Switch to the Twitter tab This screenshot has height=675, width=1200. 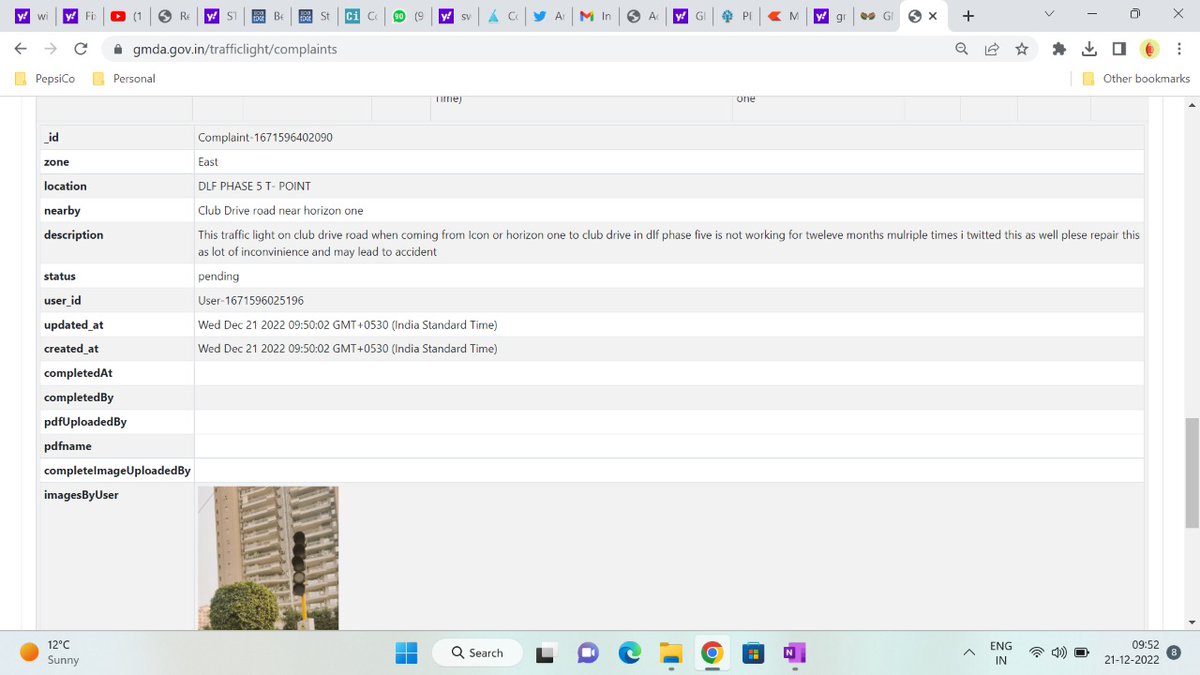pyautogui.click(x=549, y=16)
